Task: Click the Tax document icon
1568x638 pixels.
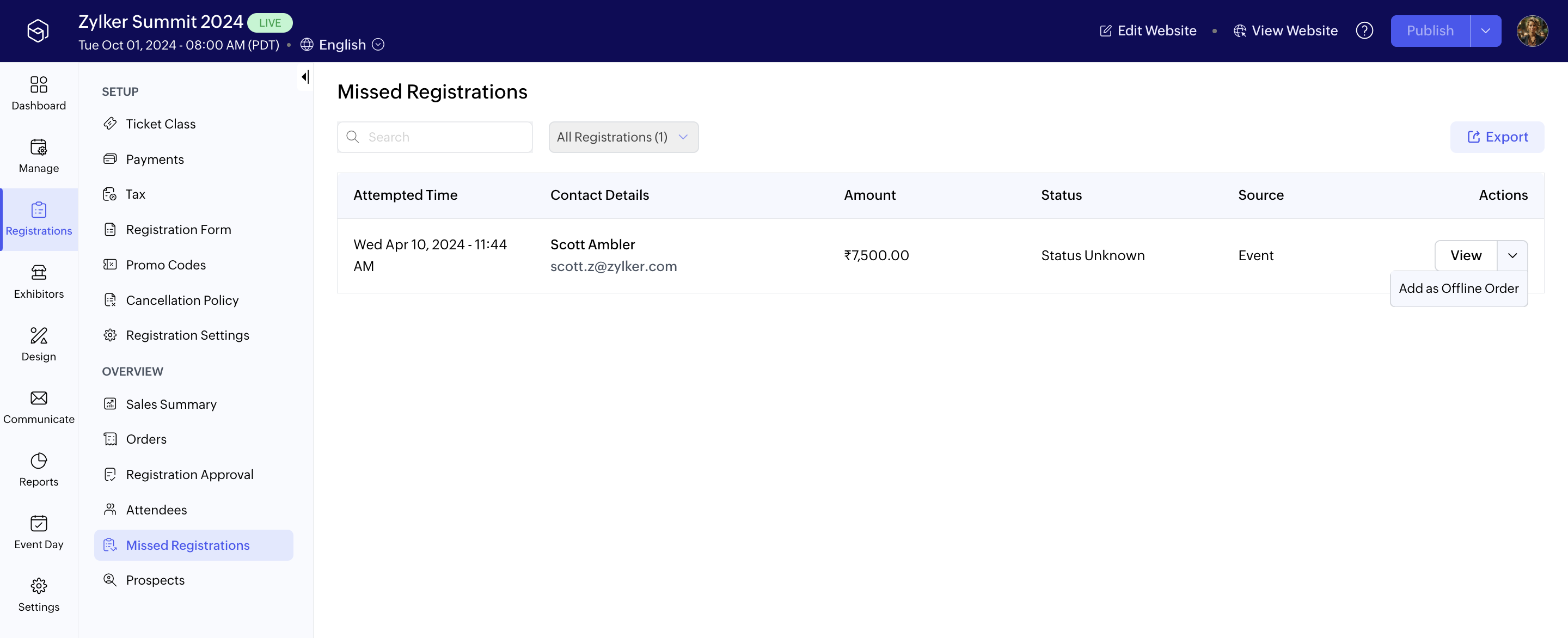Action: coord(110,194)
